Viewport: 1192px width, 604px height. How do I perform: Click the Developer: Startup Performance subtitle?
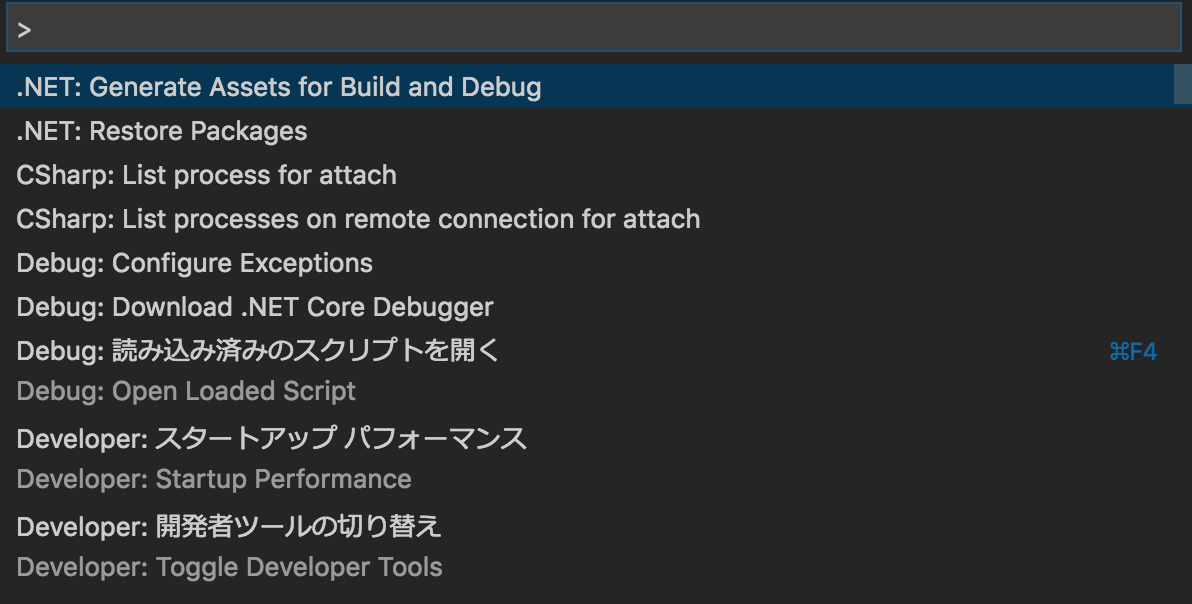pos(214,479)
